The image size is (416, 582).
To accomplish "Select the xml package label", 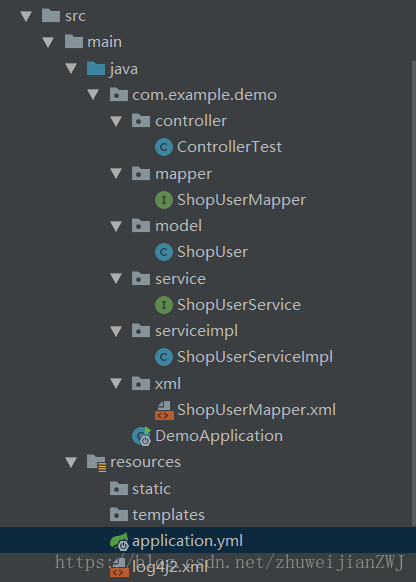I will [168, 383].
